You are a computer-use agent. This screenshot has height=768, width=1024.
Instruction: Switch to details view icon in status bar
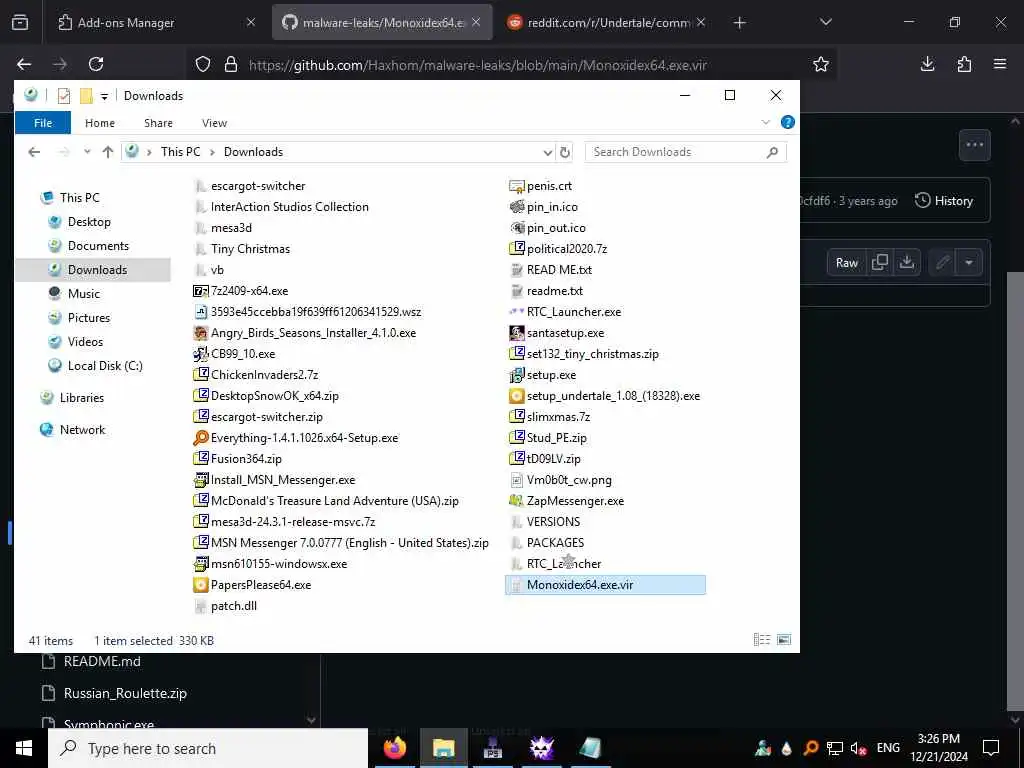761,639
